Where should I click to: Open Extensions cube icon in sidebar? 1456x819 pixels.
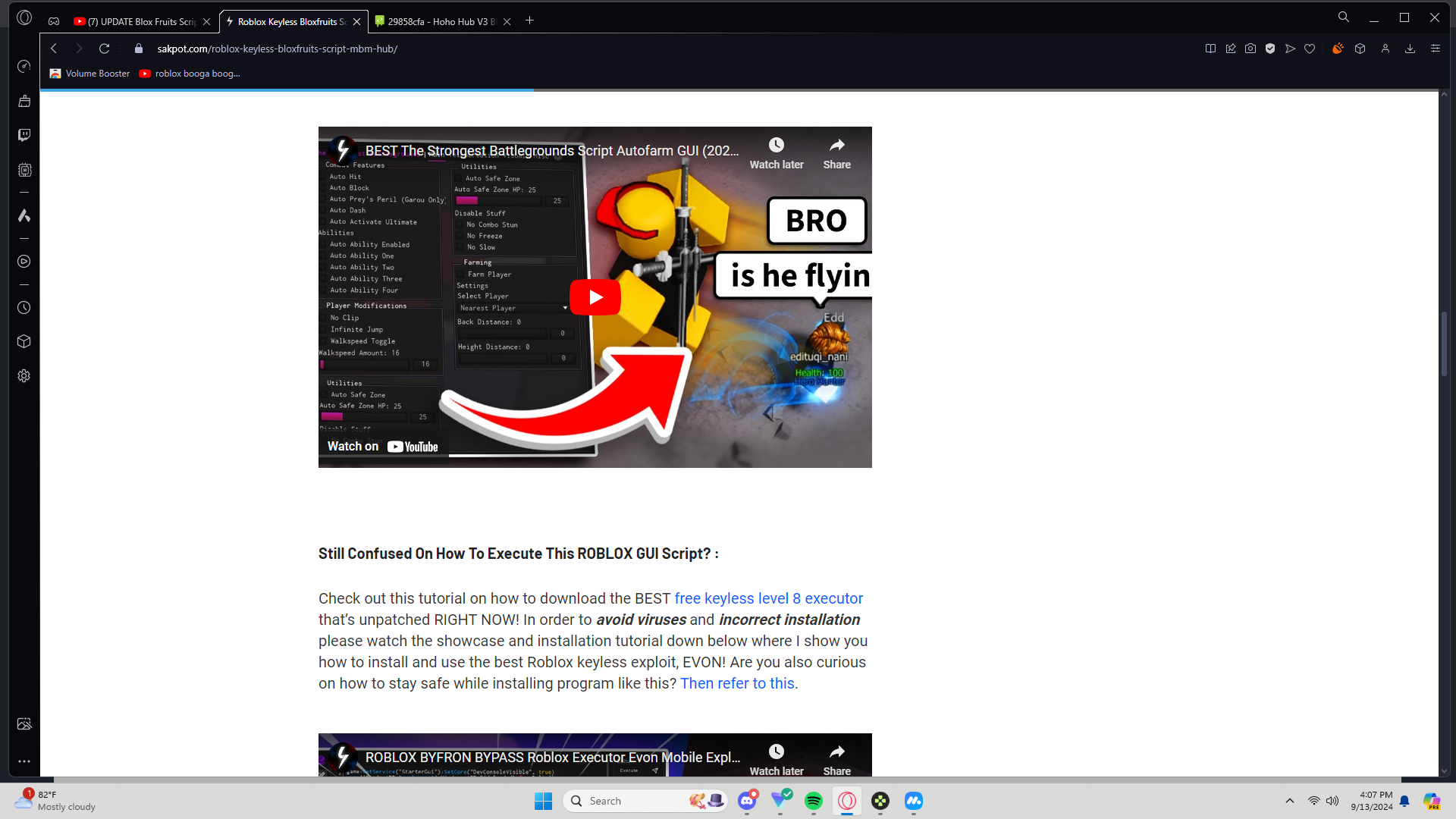(24, 341)
